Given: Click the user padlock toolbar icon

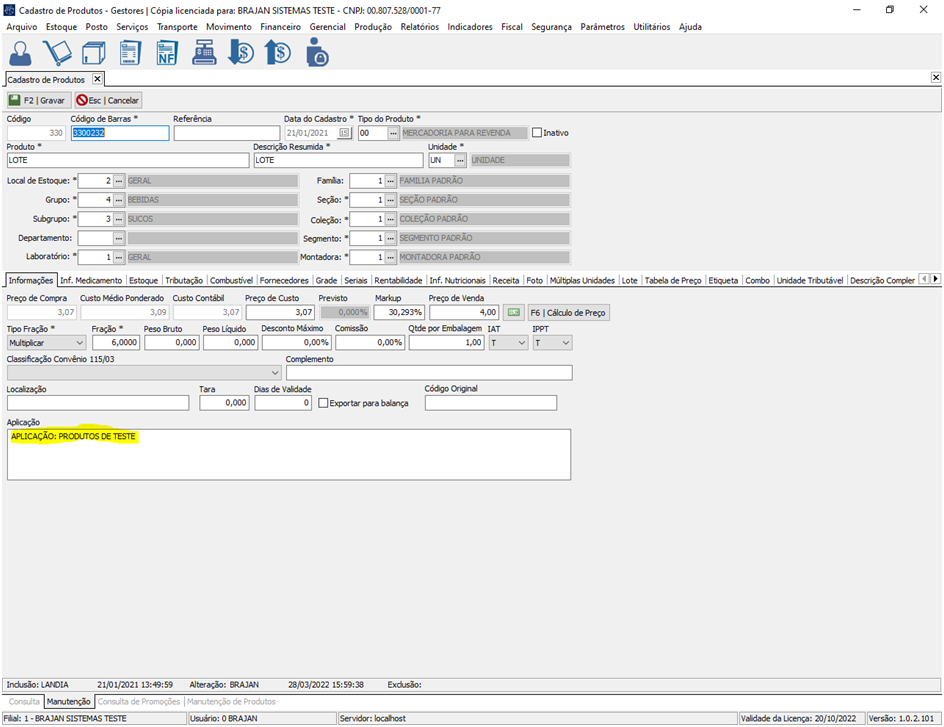Looking at the screenshot, I should coord(316,53).
